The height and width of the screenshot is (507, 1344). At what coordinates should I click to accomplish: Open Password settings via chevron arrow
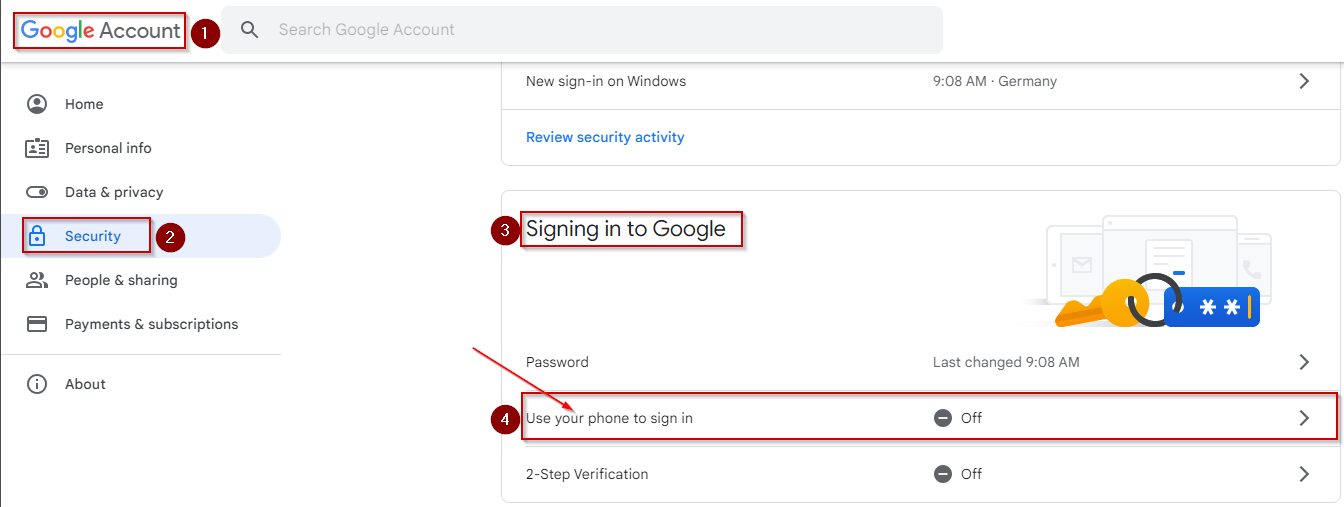coord(1304,362)
